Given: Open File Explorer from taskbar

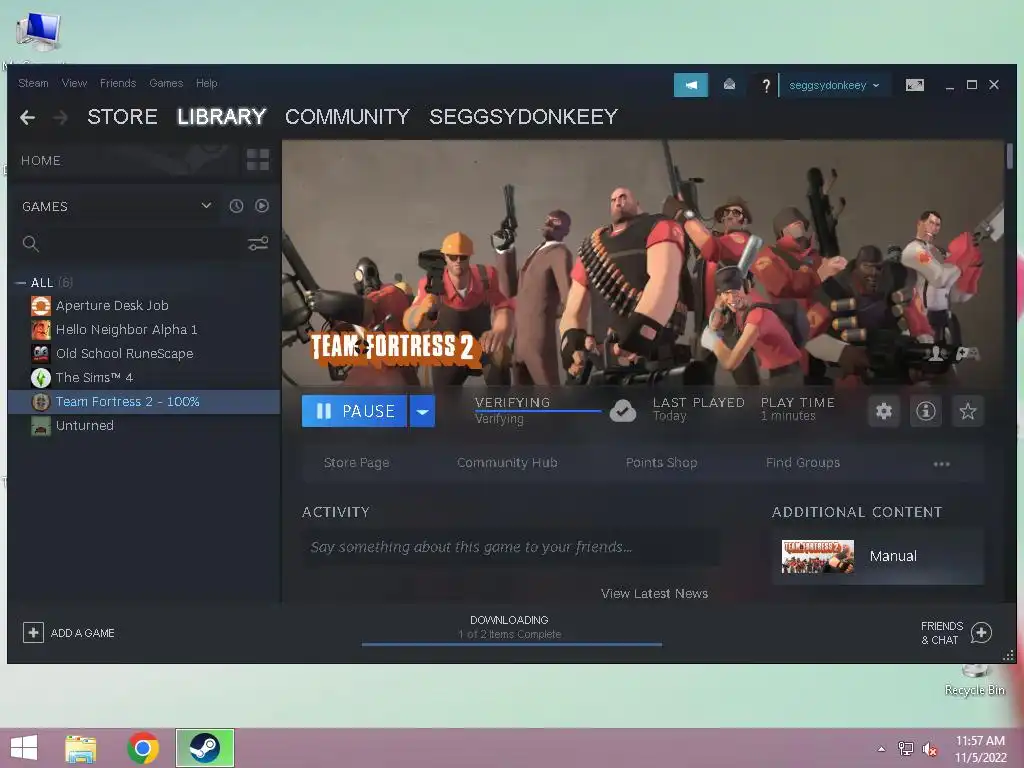Looking at the screenshot, I should (x=80, y=748).
